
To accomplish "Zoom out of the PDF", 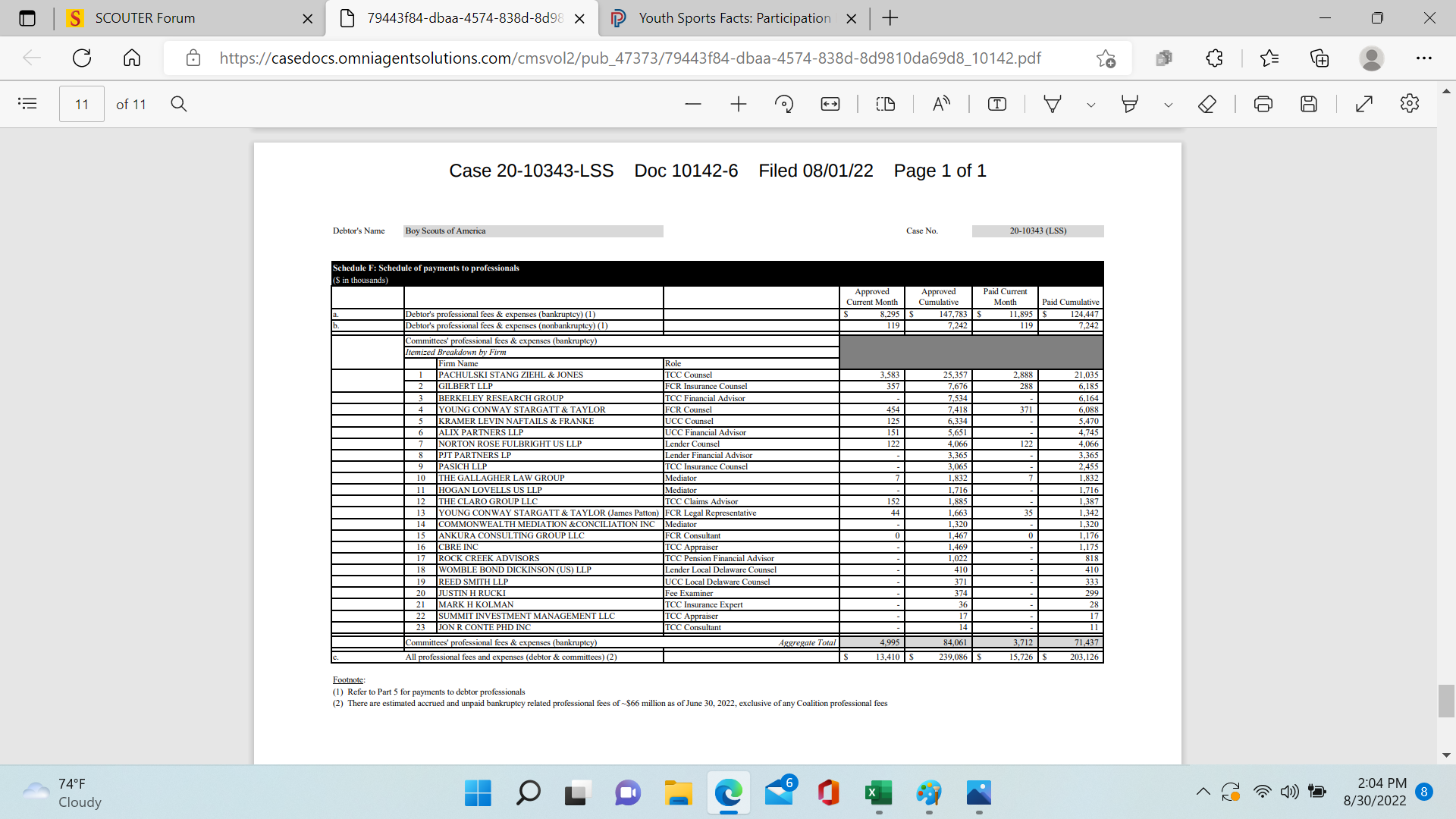I will click(x=693, y=104).
